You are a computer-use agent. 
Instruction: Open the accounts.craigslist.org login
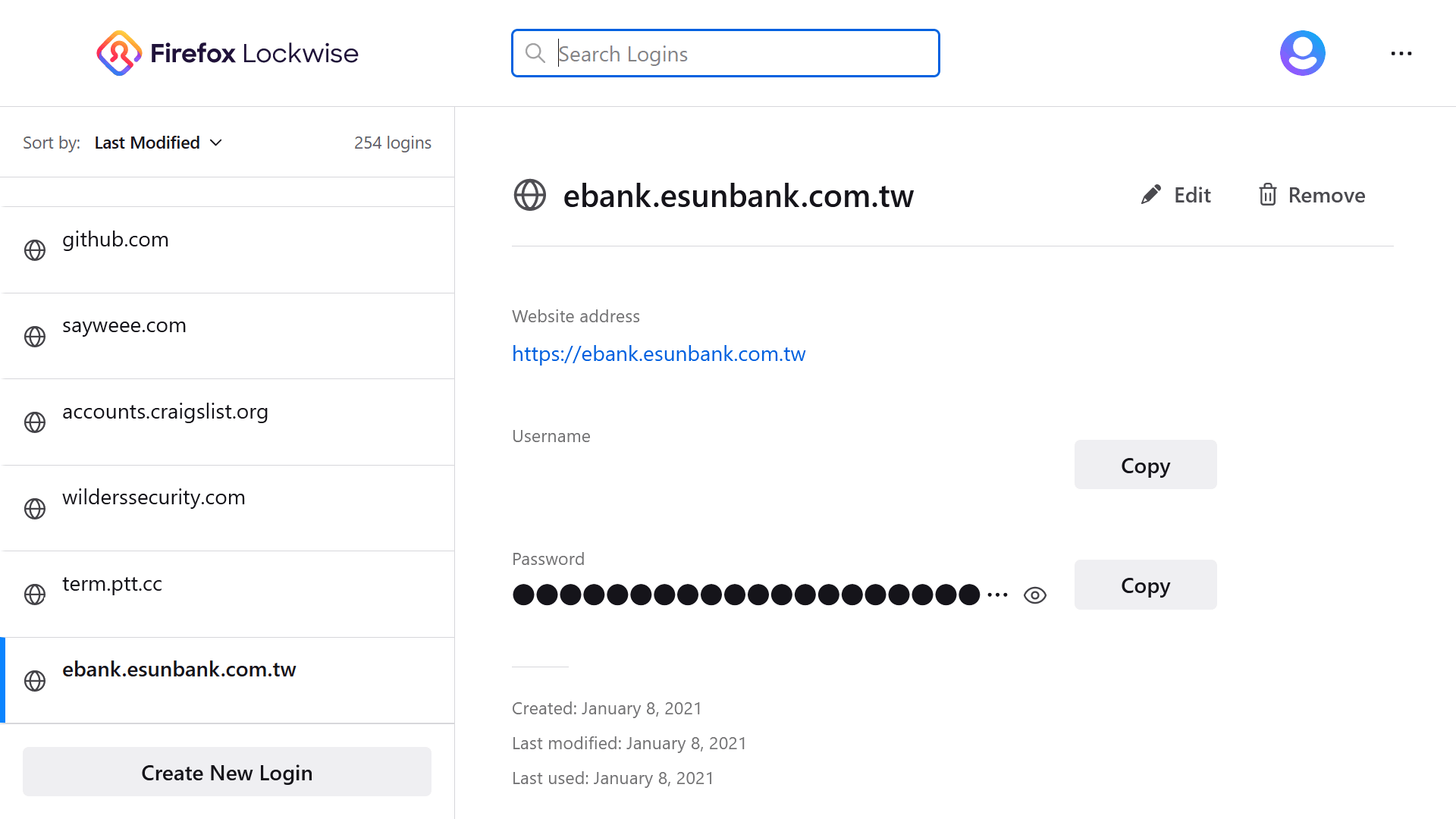coord(228,422)
